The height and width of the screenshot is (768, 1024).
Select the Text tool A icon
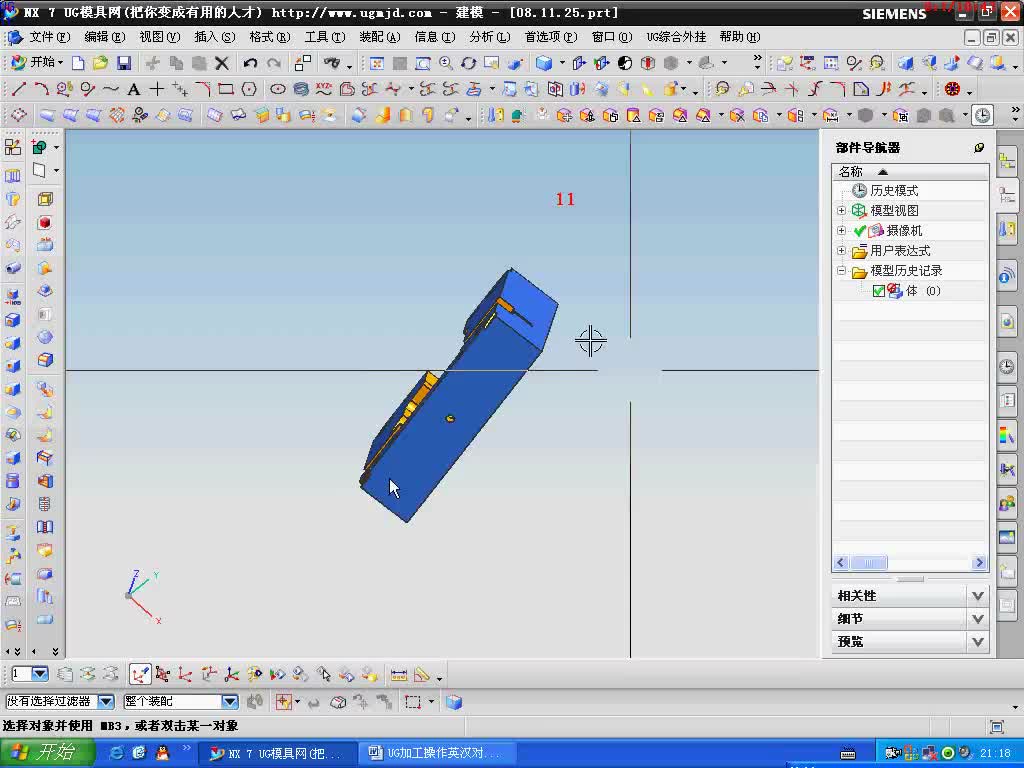point(133,89)
